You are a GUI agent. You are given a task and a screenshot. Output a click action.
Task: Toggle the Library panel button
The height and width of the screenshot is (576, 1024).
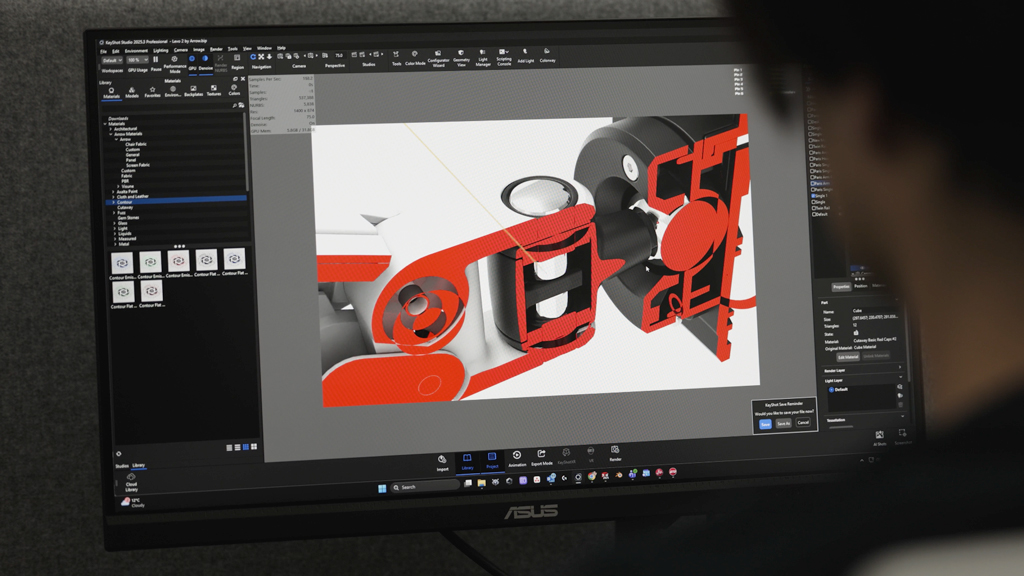point(467,462)
